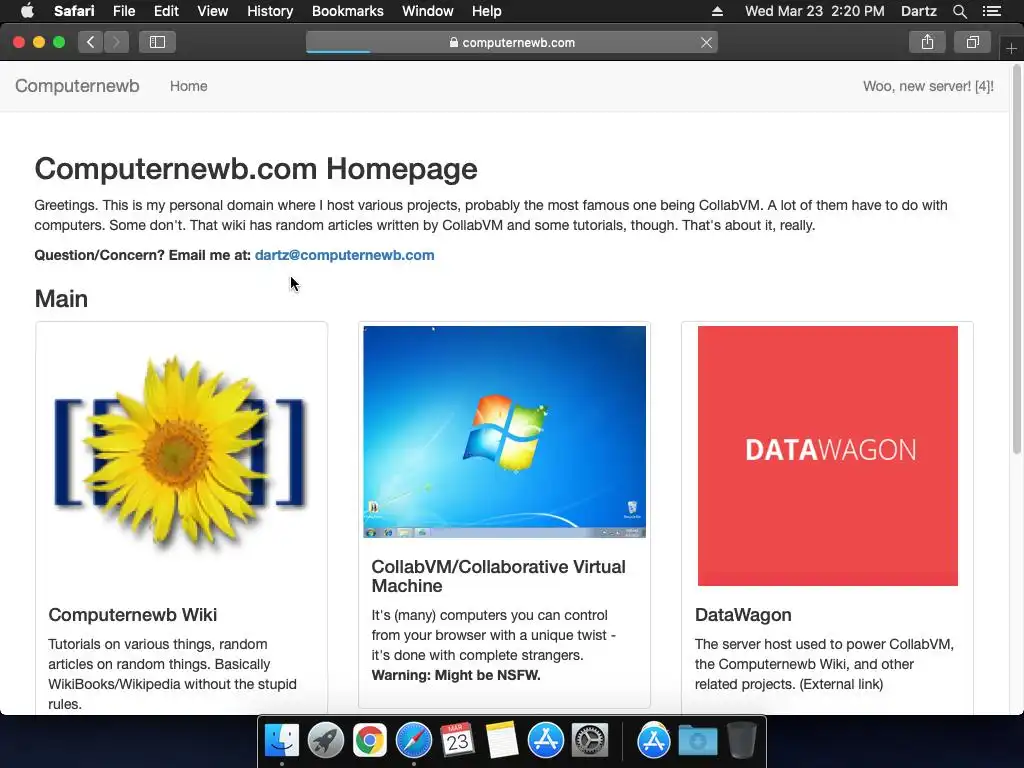The height and width of the screenshot is (768, 1024).
Task: Open the Downloads folder in Dock
Action: (697, 740)
